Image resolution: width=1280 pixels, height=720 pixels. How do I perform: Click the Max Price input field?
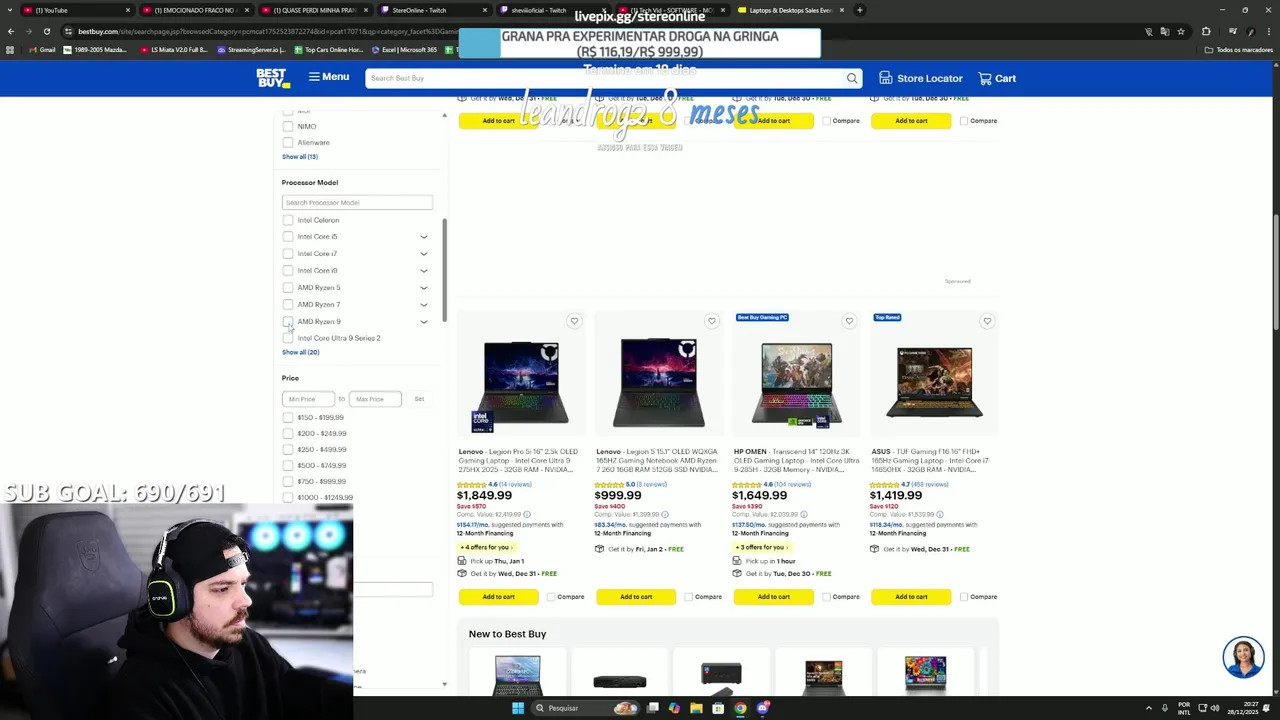click(x=375, y=399)
